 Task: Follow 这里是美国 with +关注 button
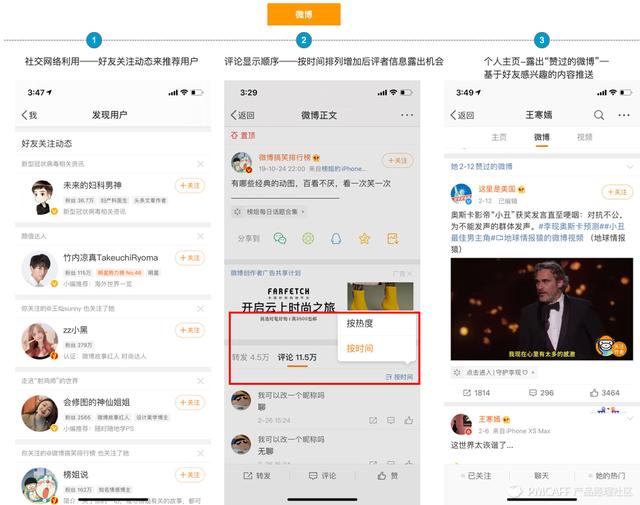tap(617, 192)
